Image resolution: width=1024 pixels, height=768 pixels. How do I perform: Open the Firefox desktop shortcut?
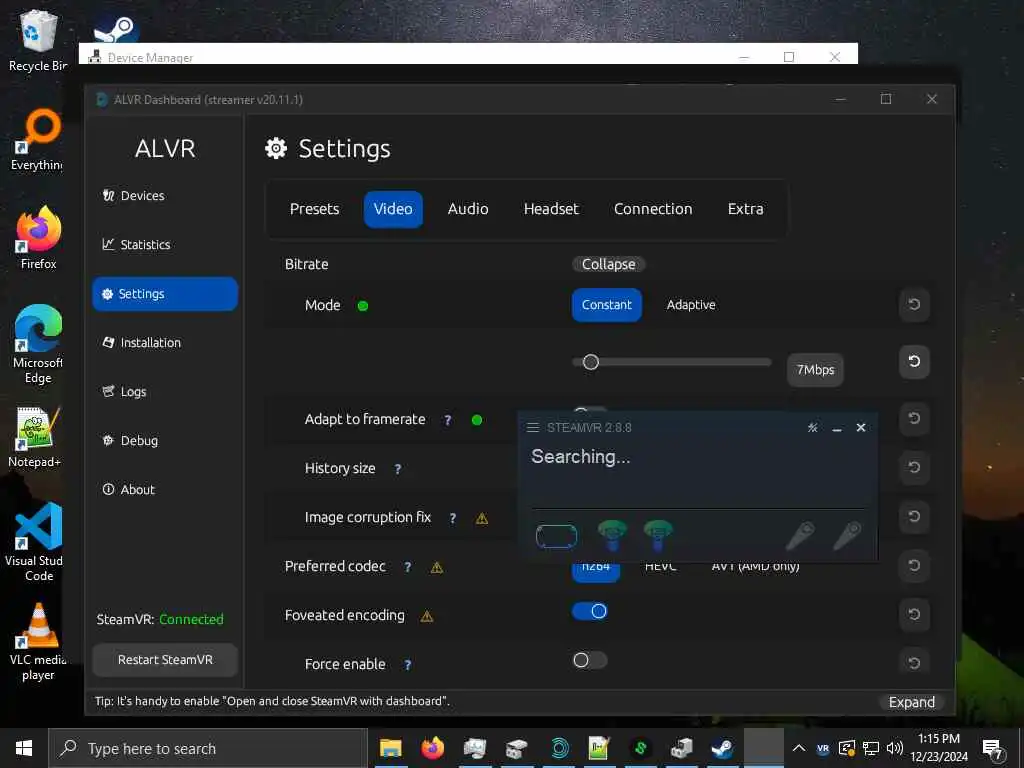point(38,238)
